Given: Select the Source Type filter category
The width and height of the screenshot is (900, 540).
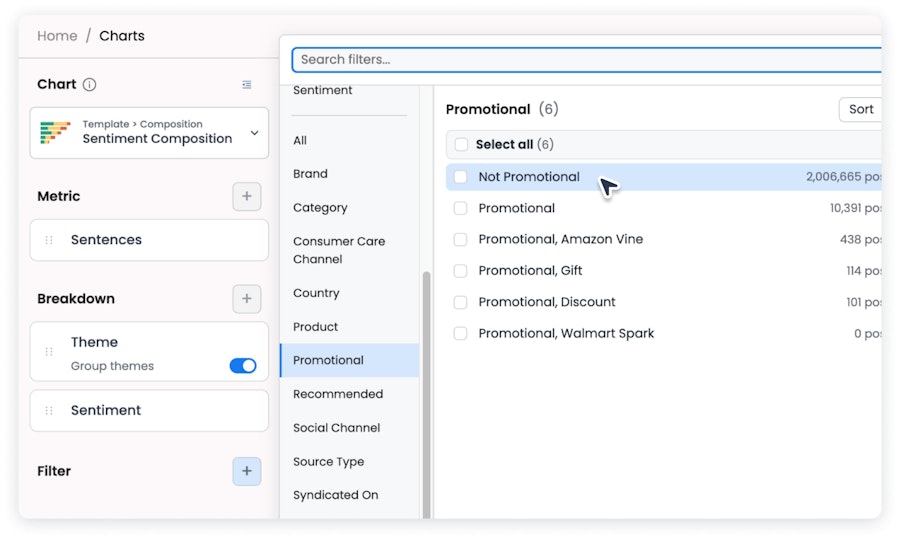Looking at the screenshot, I should [328, 462].
